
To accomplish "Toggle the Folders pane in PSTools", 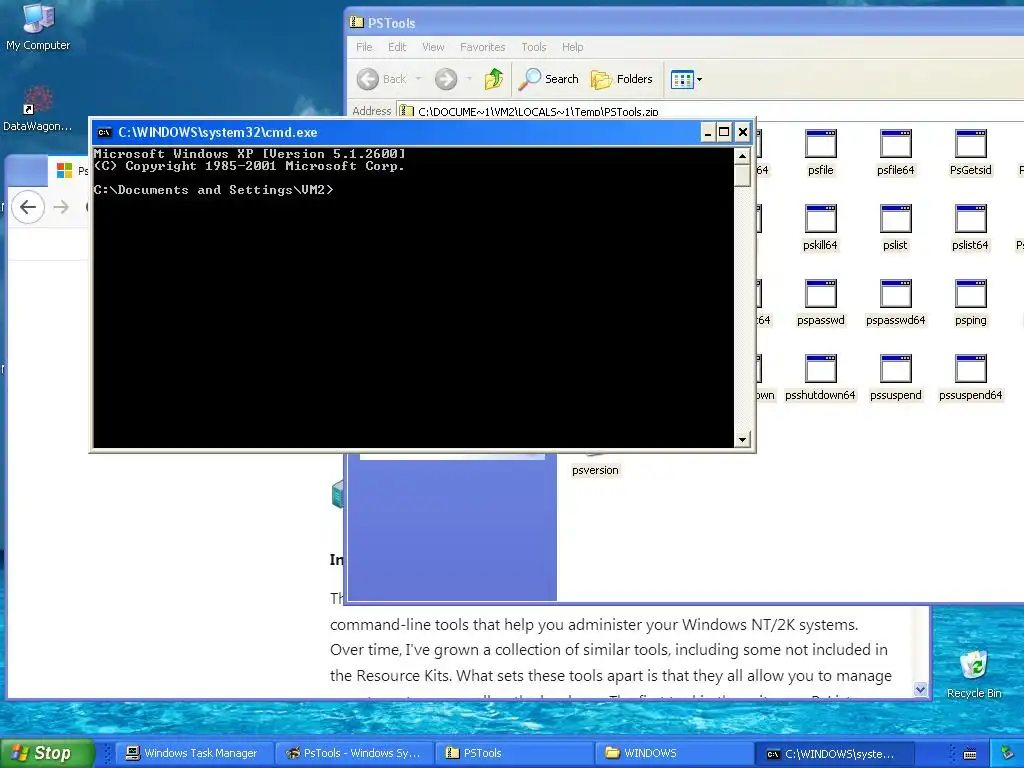I will 622,79.
